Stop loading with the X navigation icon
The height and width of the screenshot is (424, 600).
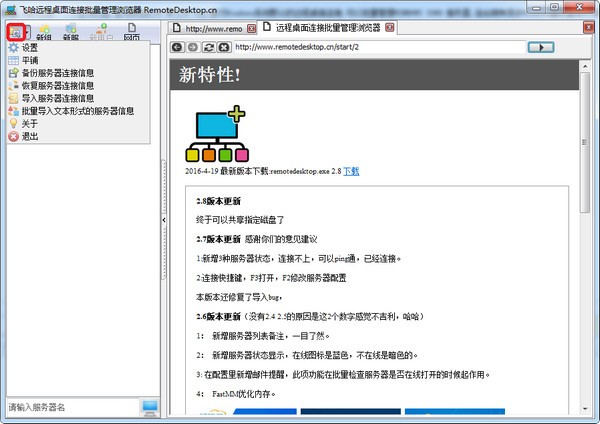[x=224, y=47]
